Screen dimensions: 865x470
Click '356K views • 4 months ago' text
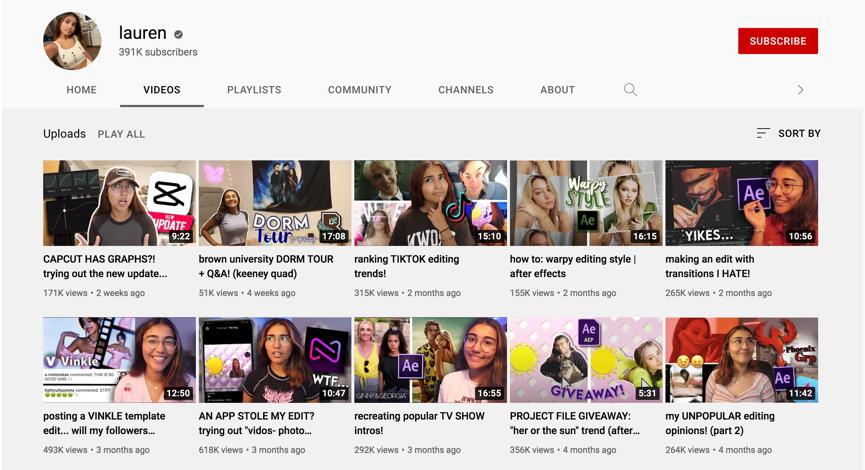coord(563,450)
